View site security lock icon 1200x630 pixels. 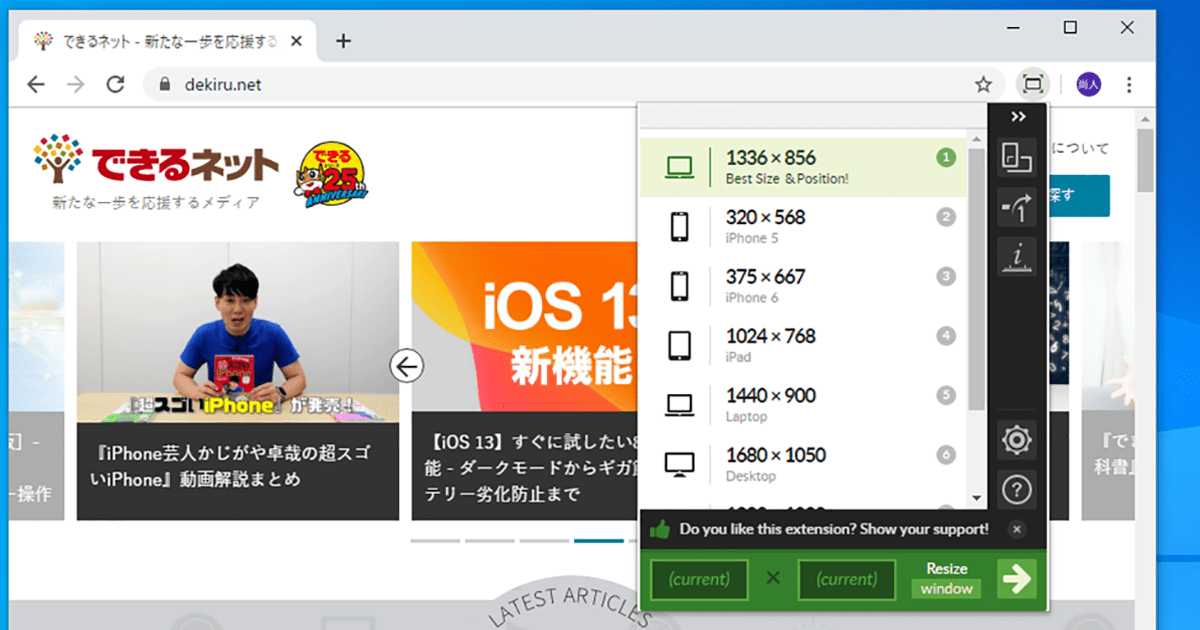[x=165, y=84]
